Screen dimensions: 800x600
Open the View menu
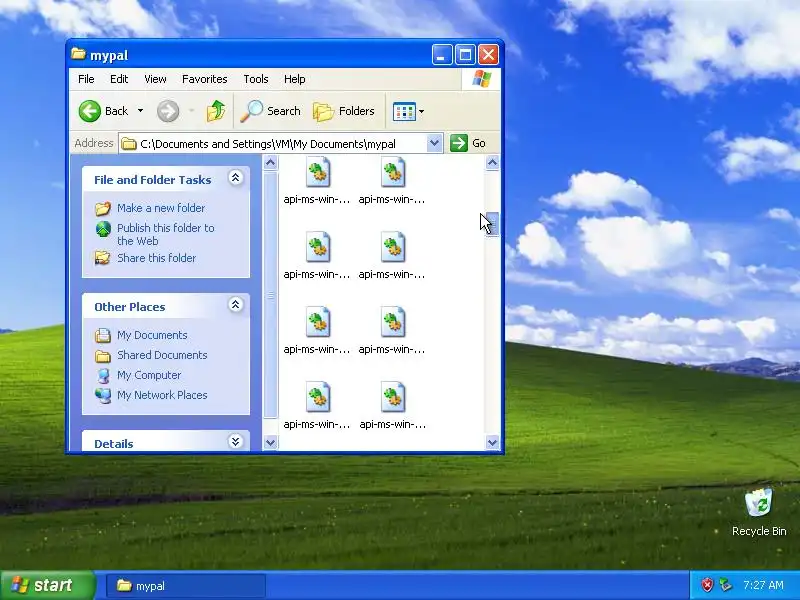click(x=155, y=79)
